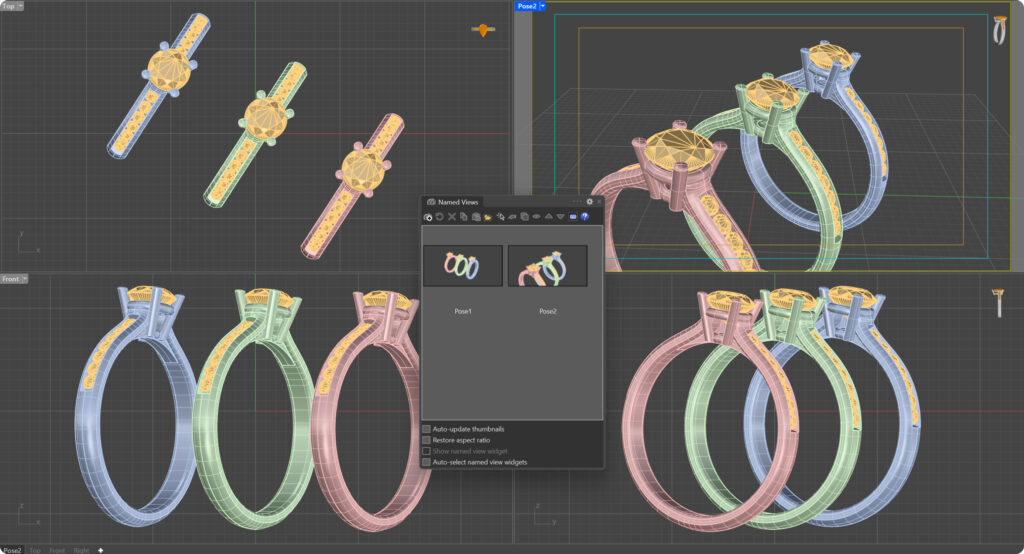This screenshot has width=1024, height=554.
Task: Click the Import named views folder icon
Action: point(488,217)
